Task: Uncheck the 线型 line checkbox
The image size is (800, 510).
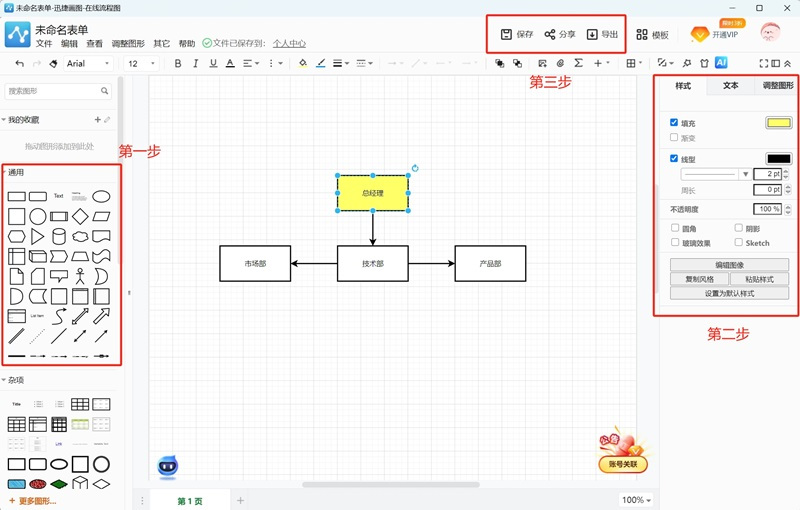Action: pos(674,159)
